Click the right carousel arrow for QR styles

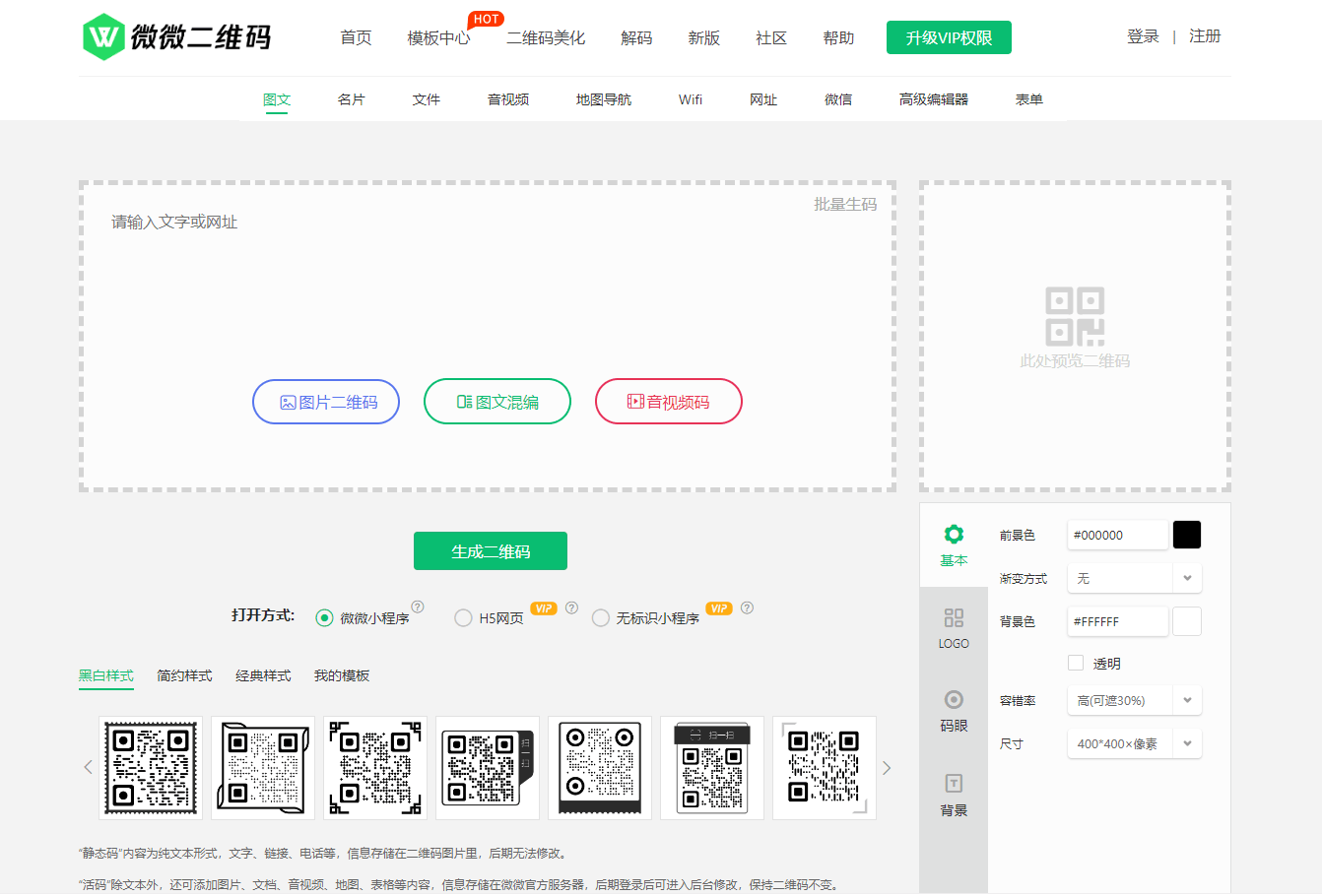coord(886,766)
